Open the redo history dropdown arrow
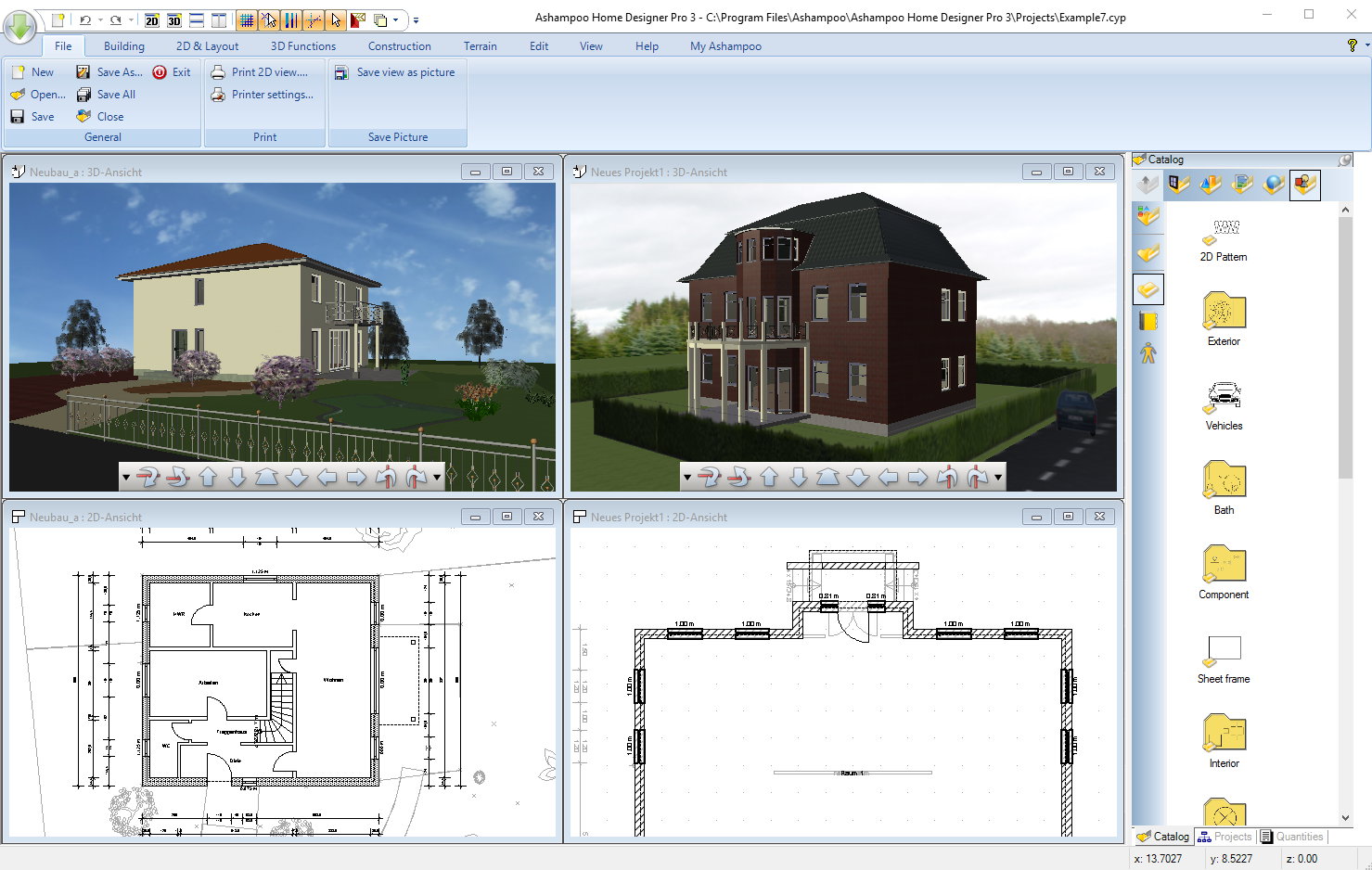This screenshot has width=1372, height=870. pos(131,20)
